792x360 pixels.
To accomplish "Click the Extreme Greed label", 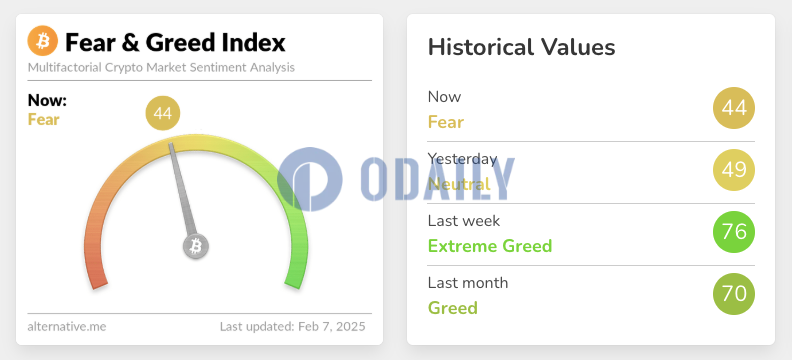I will [490, 246].
